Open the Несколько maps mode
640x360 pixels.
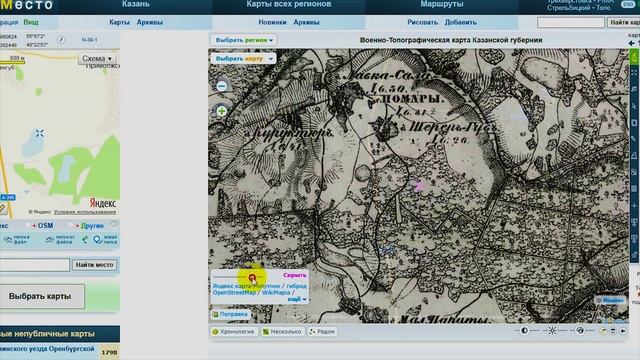pyautogui.click(x=282, y=331)
